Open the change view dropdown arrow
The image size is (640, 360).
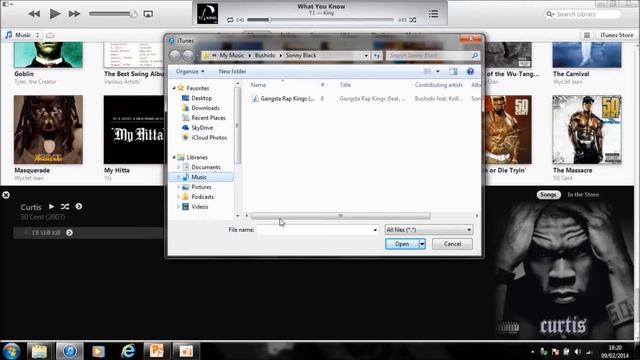point(438,71)
